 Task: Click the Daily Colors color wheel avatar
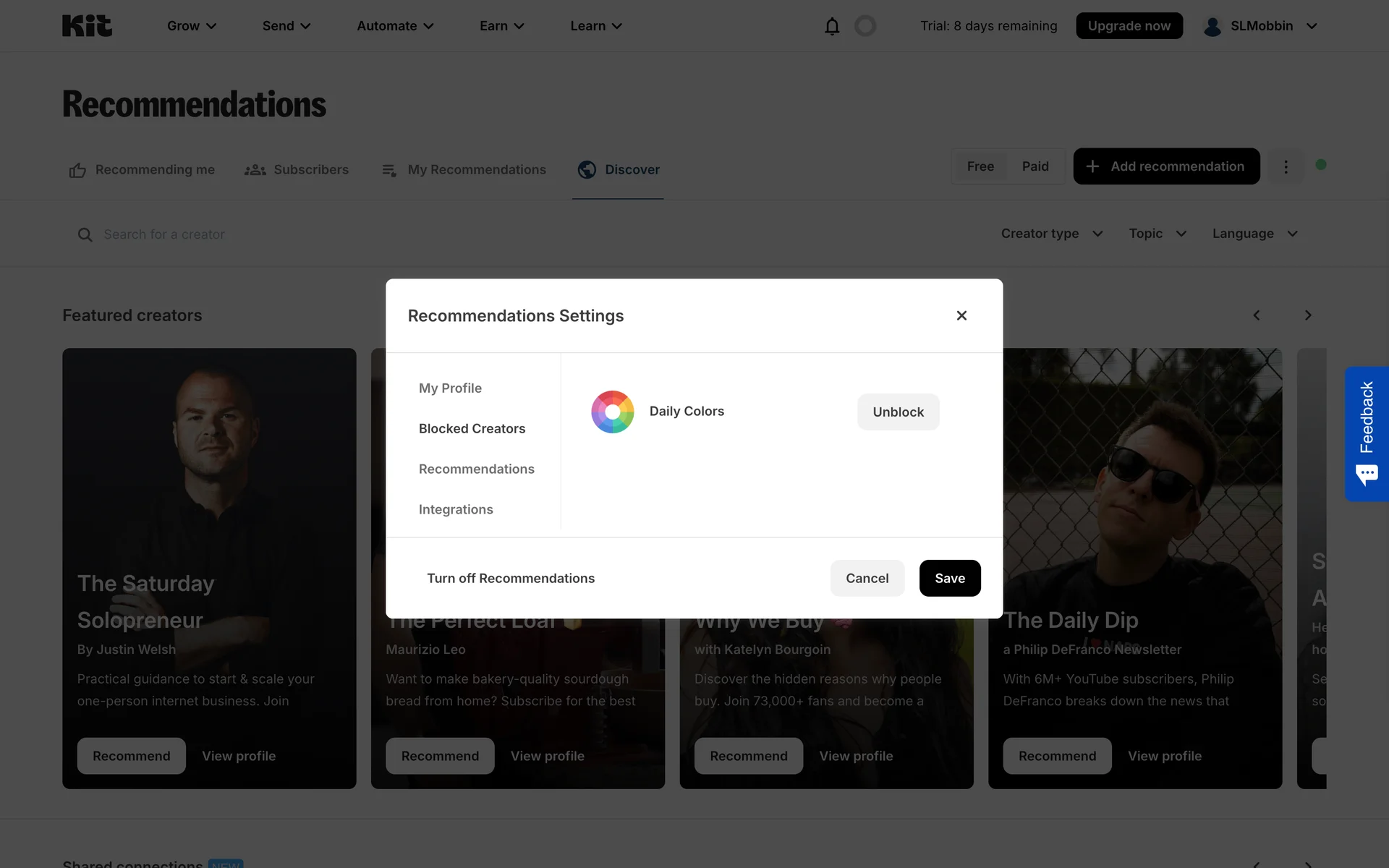click(613, 412)
